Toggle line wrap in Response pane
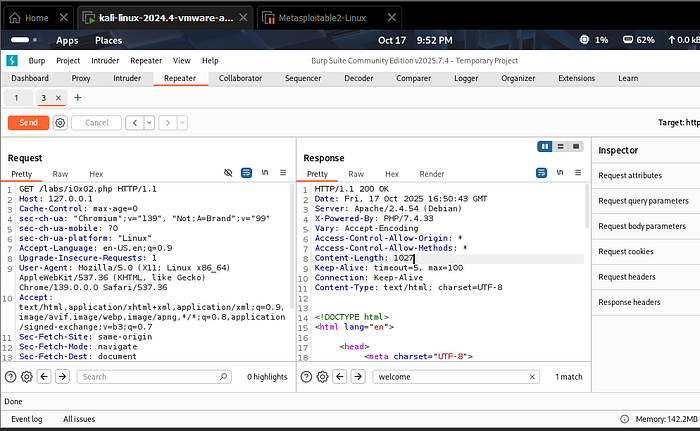The height and width of the screenshot is (431, 700). point(542,173)
